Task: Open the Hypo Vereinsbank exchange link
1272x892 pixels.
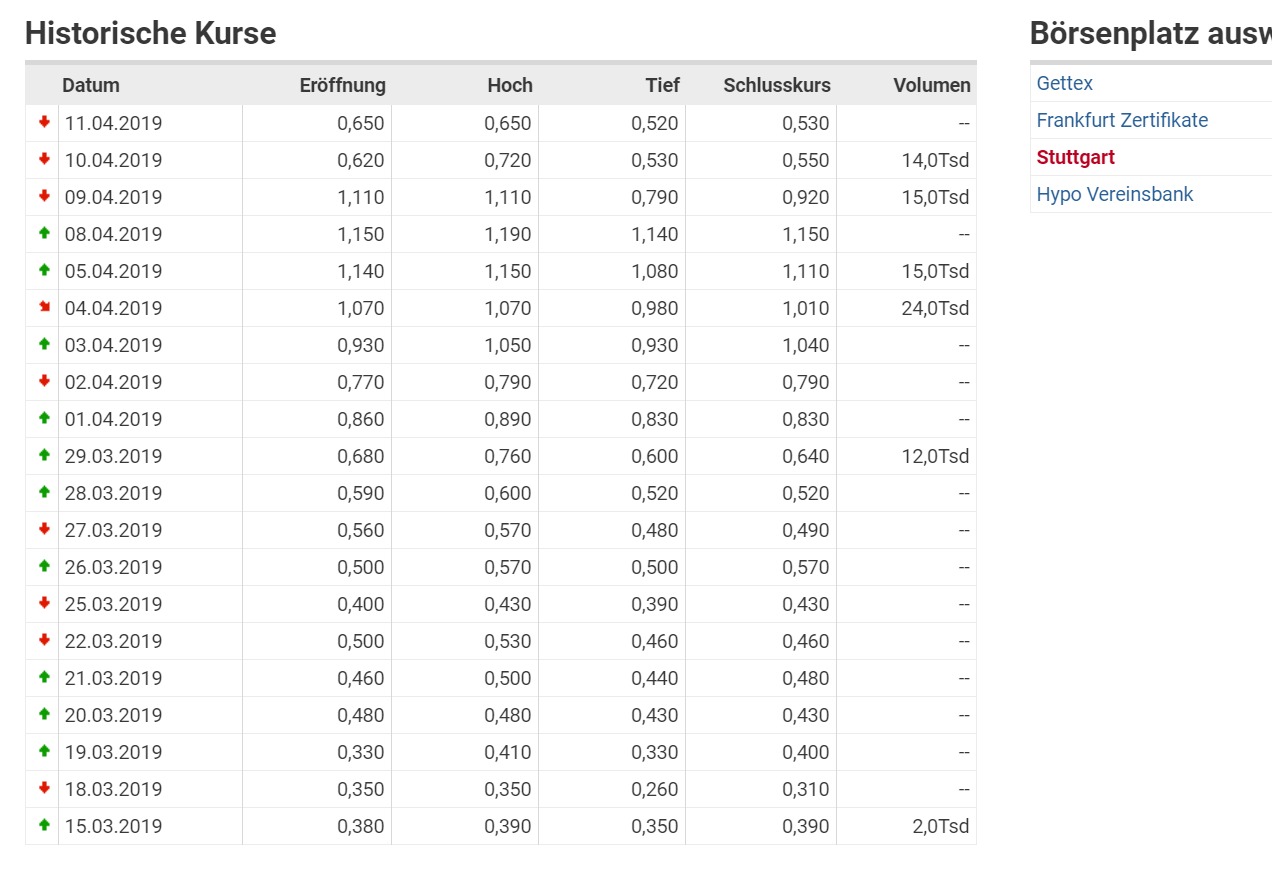Action: pyautogui.click(x=1115, y=195)
